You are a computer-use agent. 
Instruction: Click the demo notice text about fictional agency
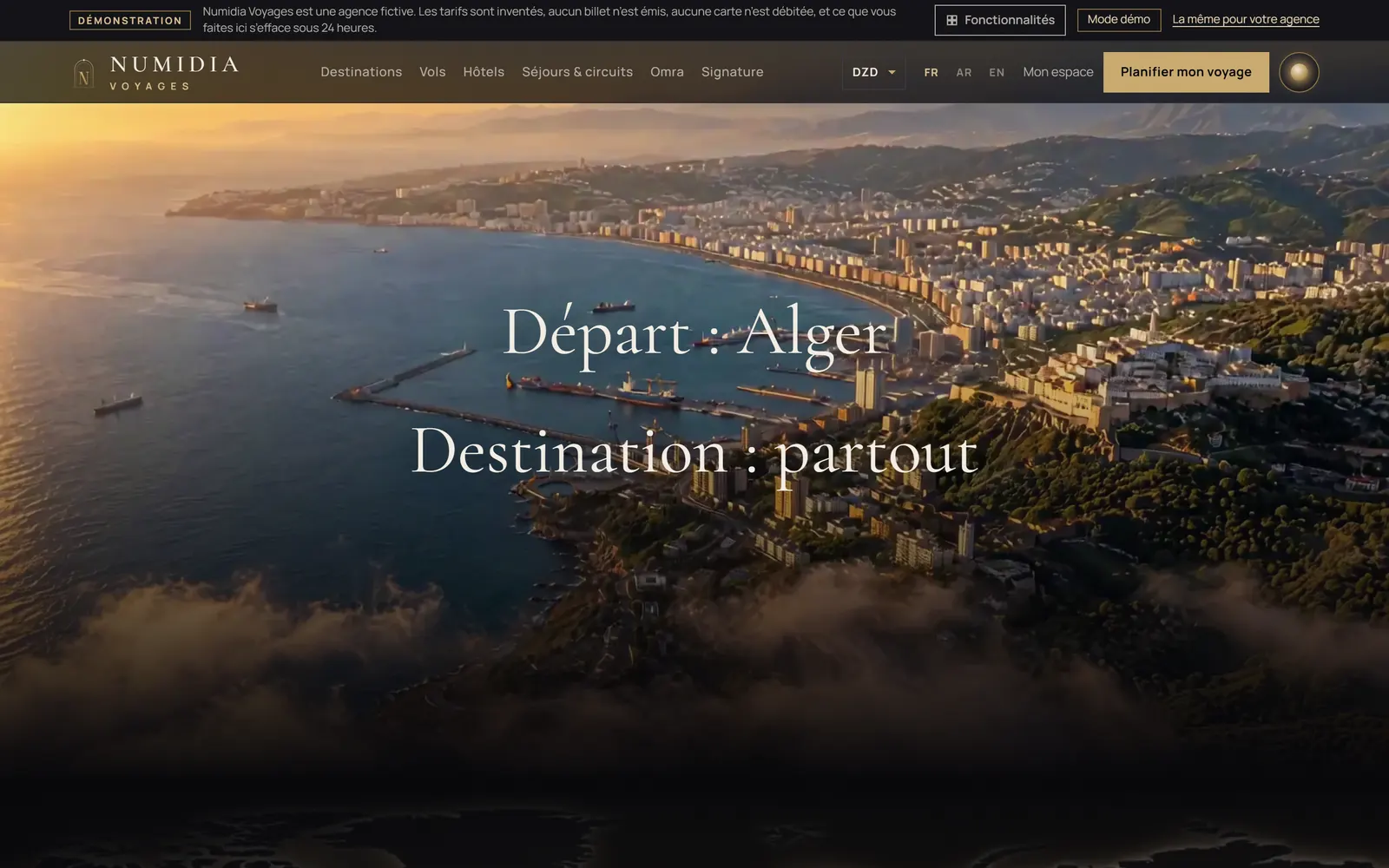550,20
